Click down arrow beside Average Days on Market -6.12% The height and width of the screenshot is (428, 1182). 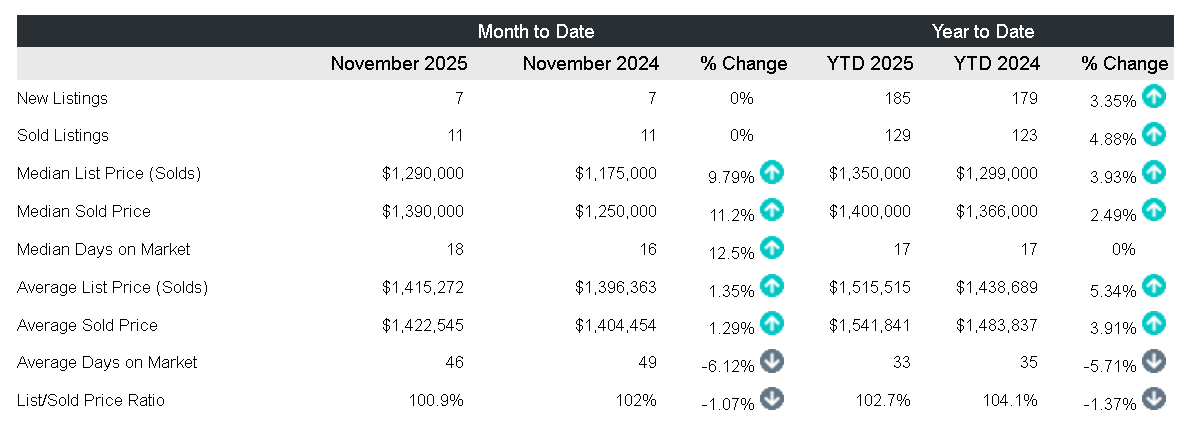pyautogui.click(x=771, y=361)
